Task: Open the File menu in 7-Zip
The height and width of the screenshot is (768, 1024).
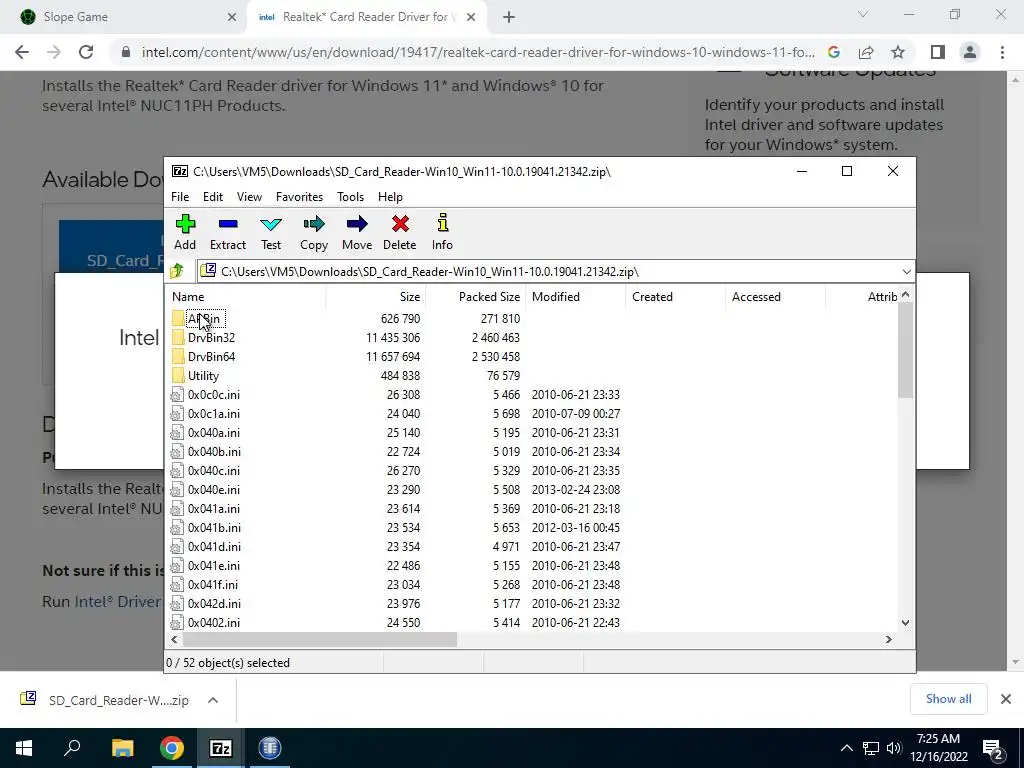Action: click(180, 197)
